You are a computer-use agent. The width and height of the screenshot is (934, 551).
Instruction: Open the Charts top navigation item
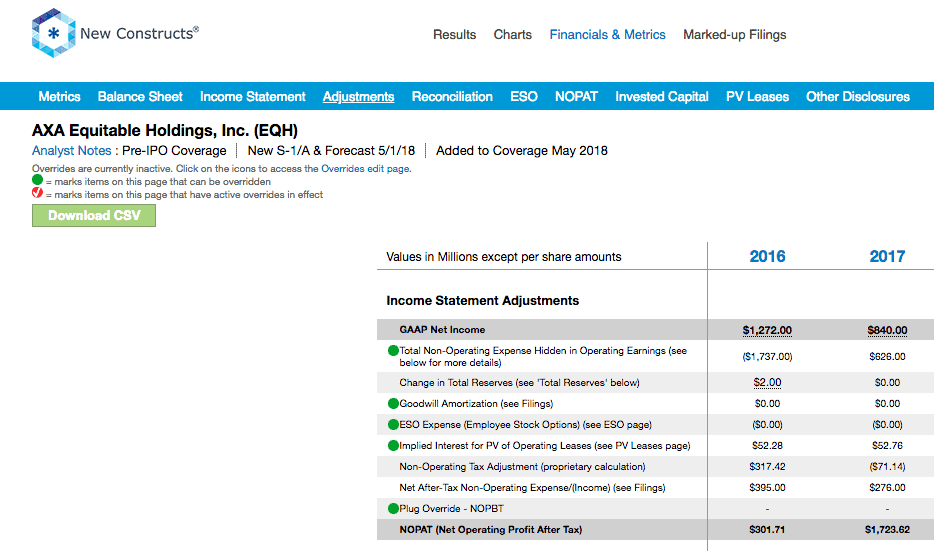(512, 35)
